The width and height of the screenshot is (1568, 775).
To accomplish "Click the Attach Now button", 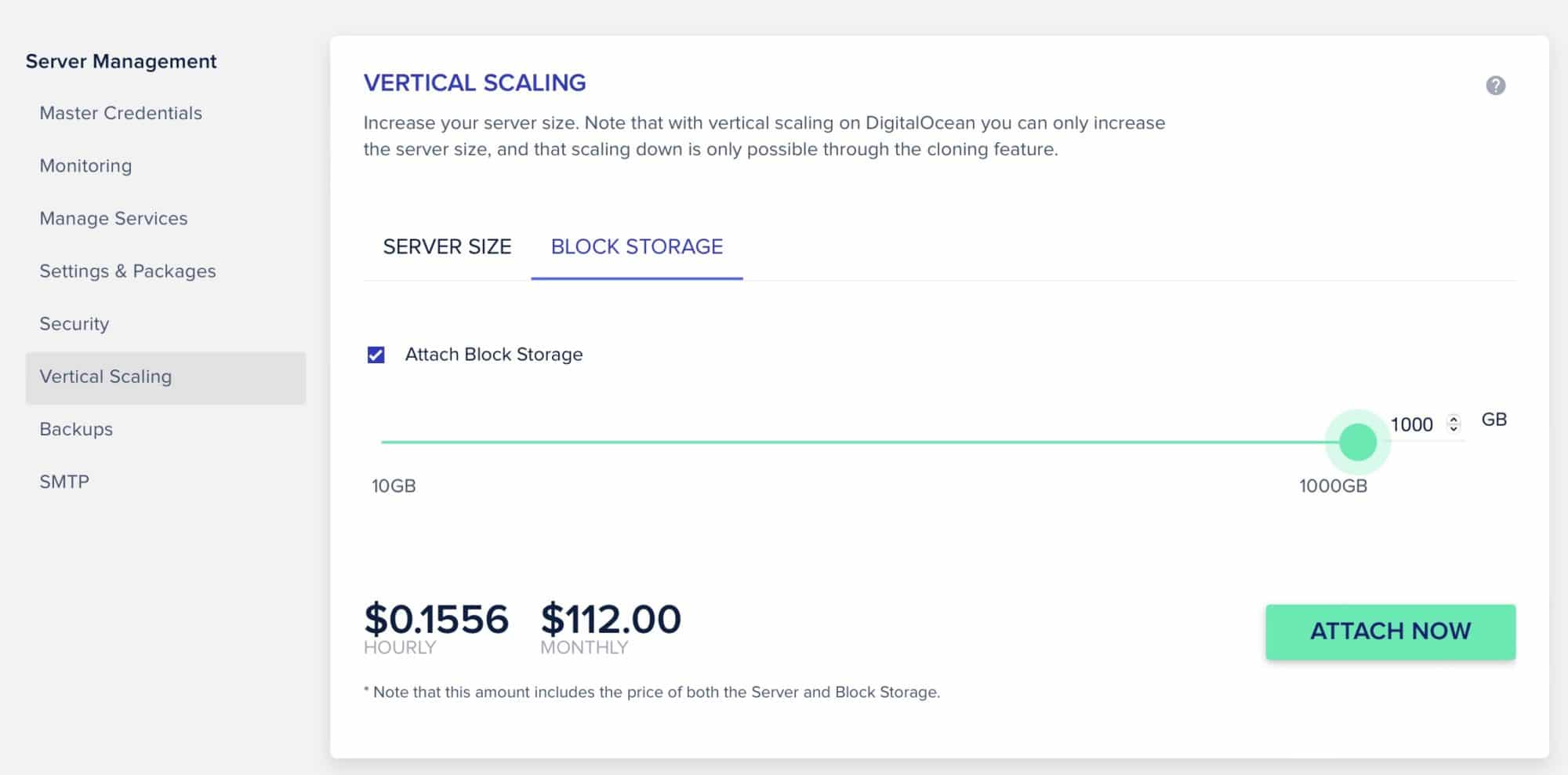I will [1390, 631].
